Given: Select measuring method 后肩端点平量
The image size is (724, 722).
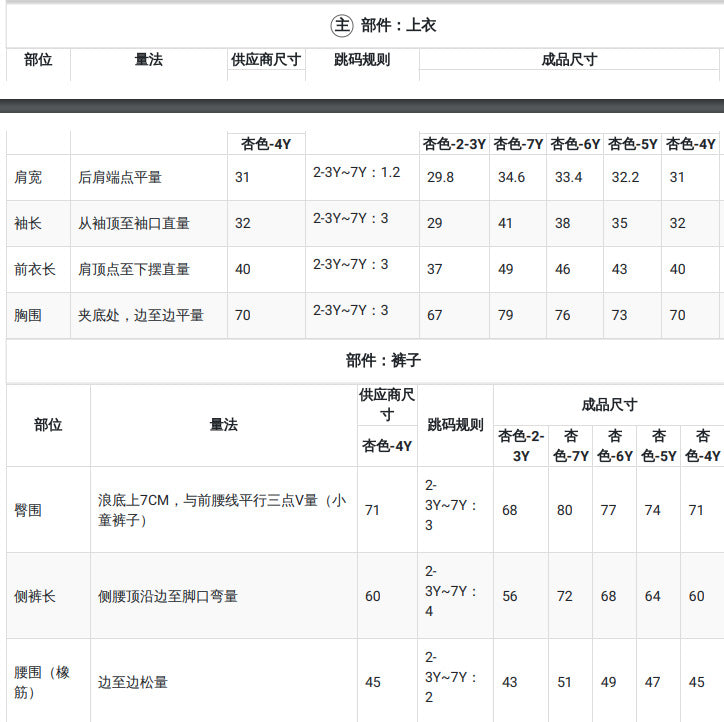Looking at the screenshot, I should coord(120,177).
